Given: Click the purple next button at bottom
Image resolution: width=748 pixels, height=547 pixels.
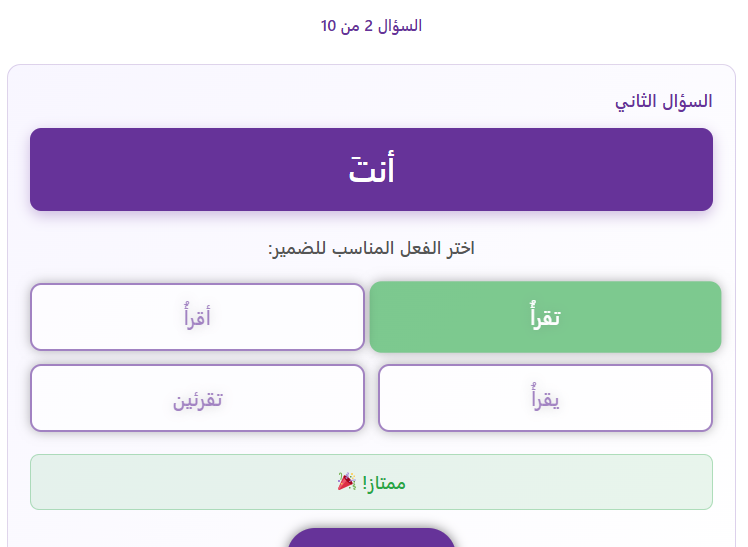Looking at the screenshot, I should [371, 538].
